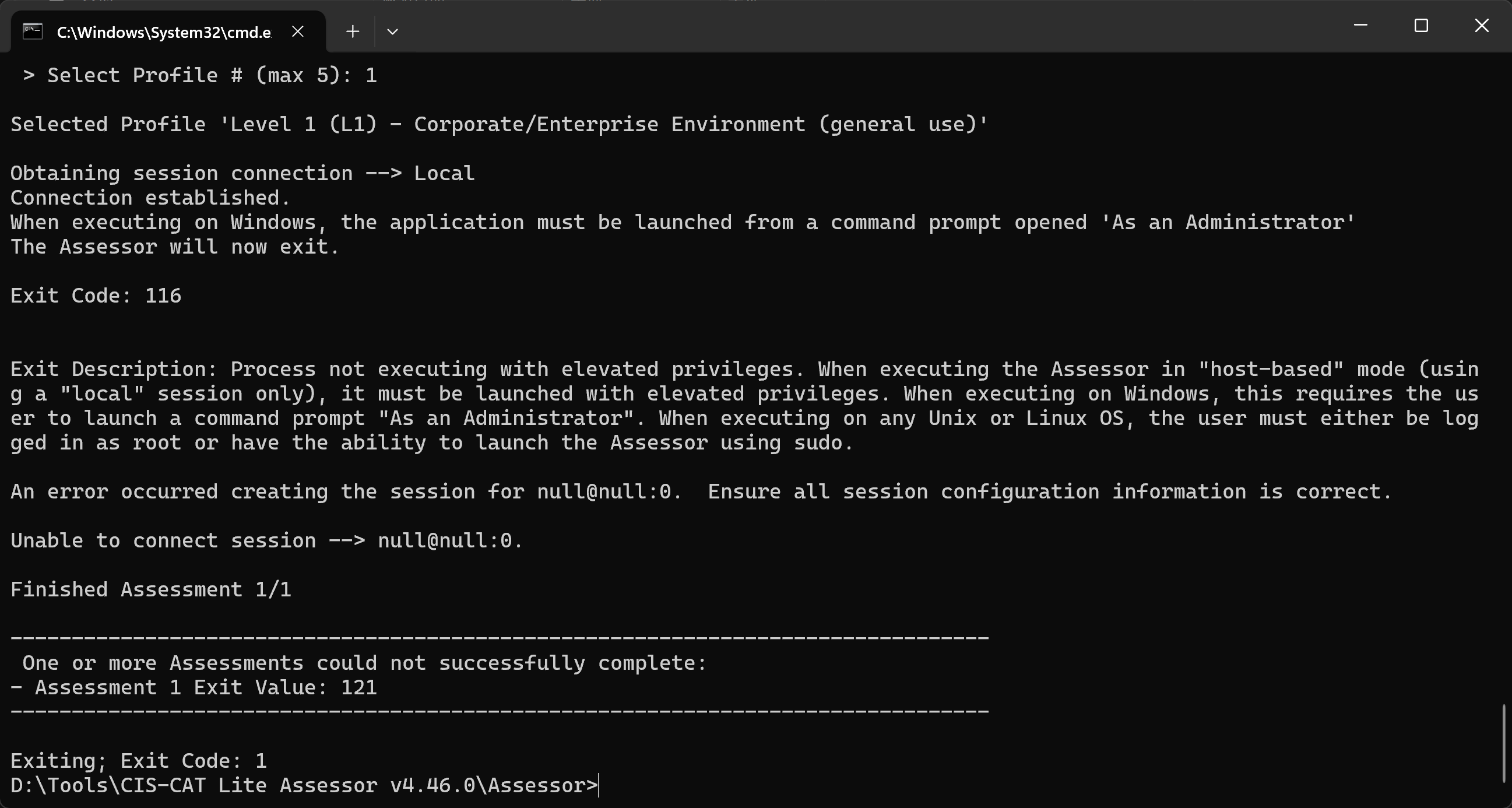Close the Windows Terminal window
This screenshot has width=1512, height=808.
pos(1482,25)
